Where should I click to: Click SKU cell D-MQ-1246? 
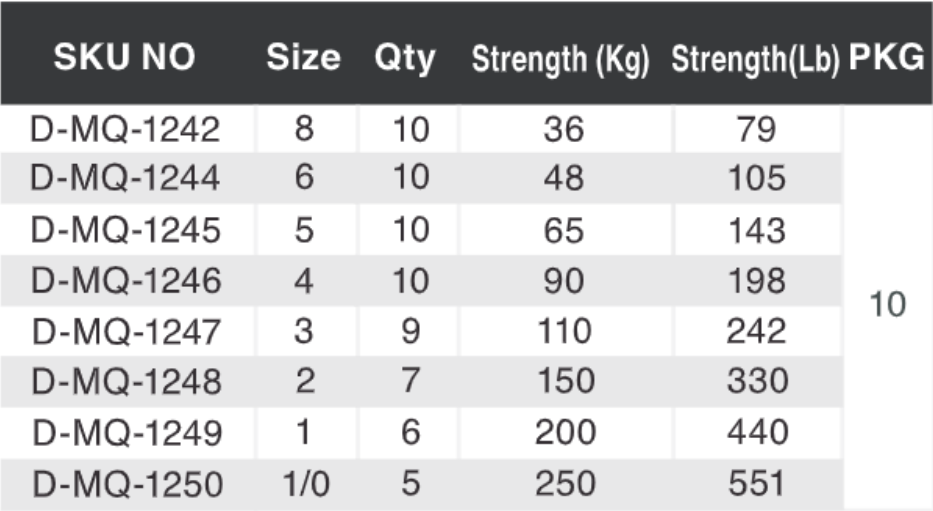(126, 281)
